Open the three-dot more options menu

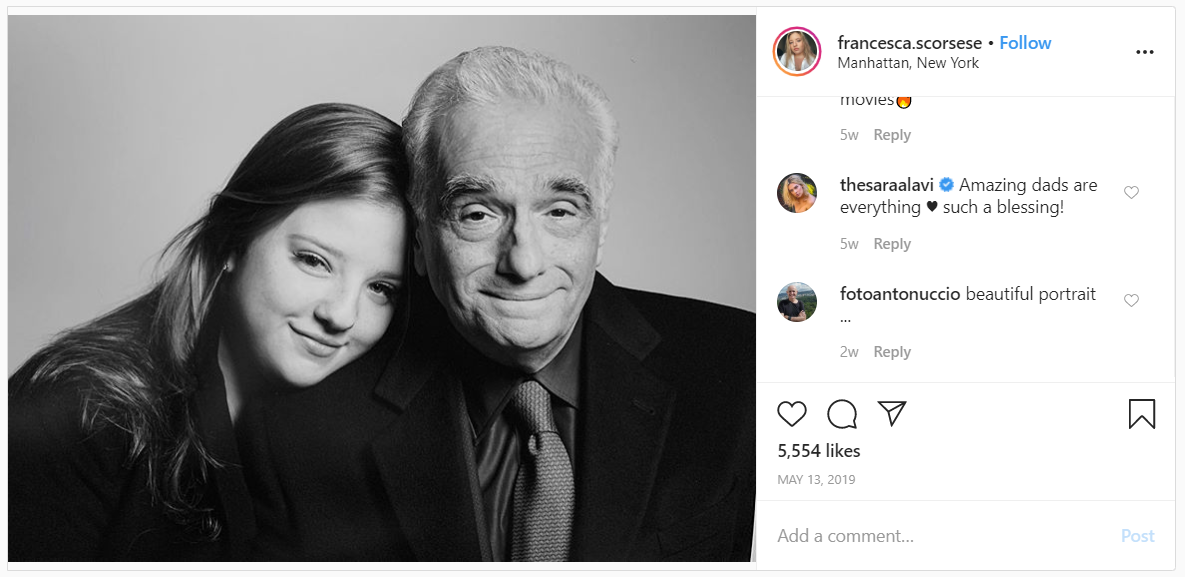pyautogui.click(x=1145, y=53)
